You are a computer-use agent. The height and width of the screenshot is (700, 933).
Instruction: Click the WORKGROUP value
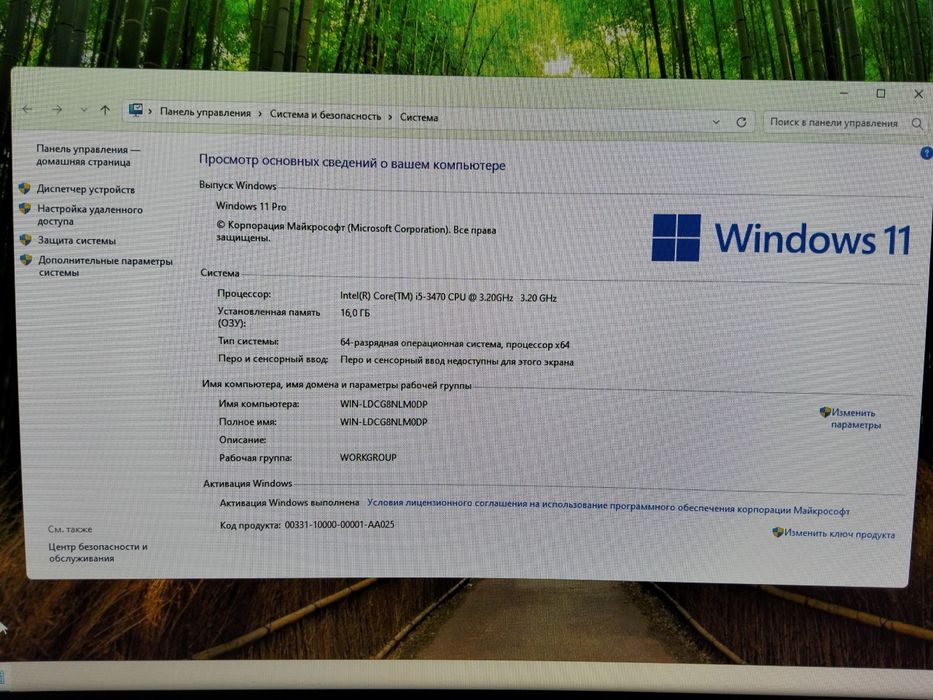(x=368, y=458)
